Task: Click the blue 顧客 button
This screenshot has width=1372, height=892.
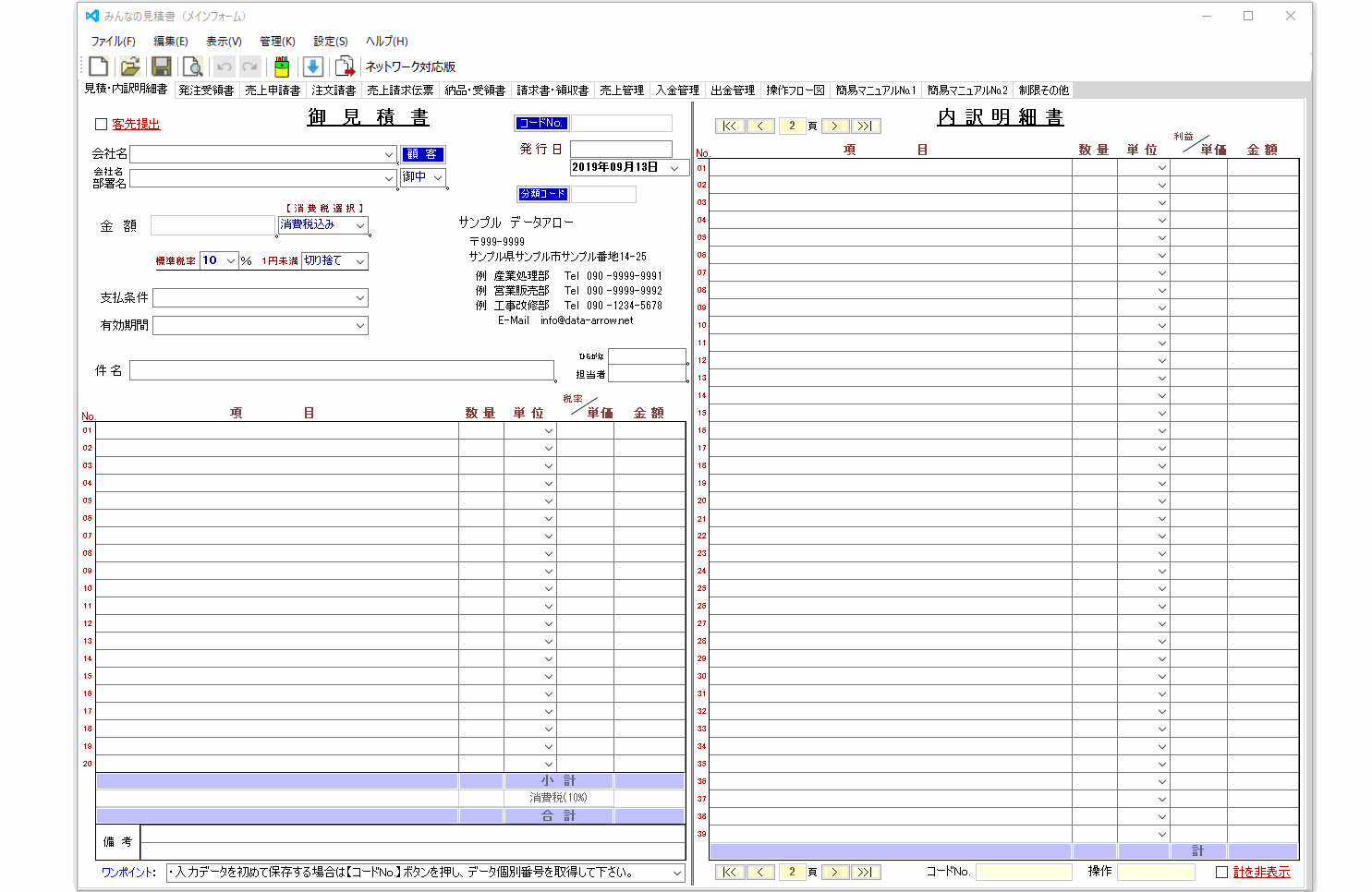Action: 423,154
